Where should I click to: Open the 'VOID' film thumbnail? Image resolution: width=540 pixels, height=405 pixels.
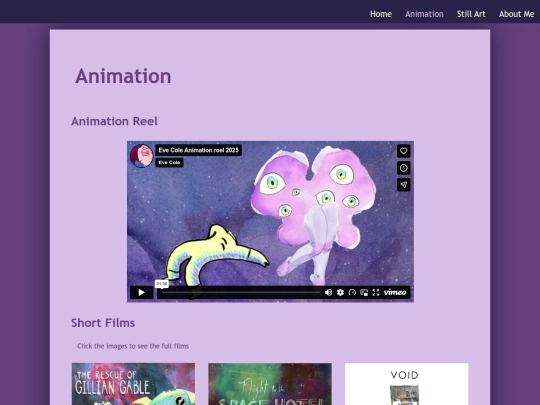click(406, 384)
